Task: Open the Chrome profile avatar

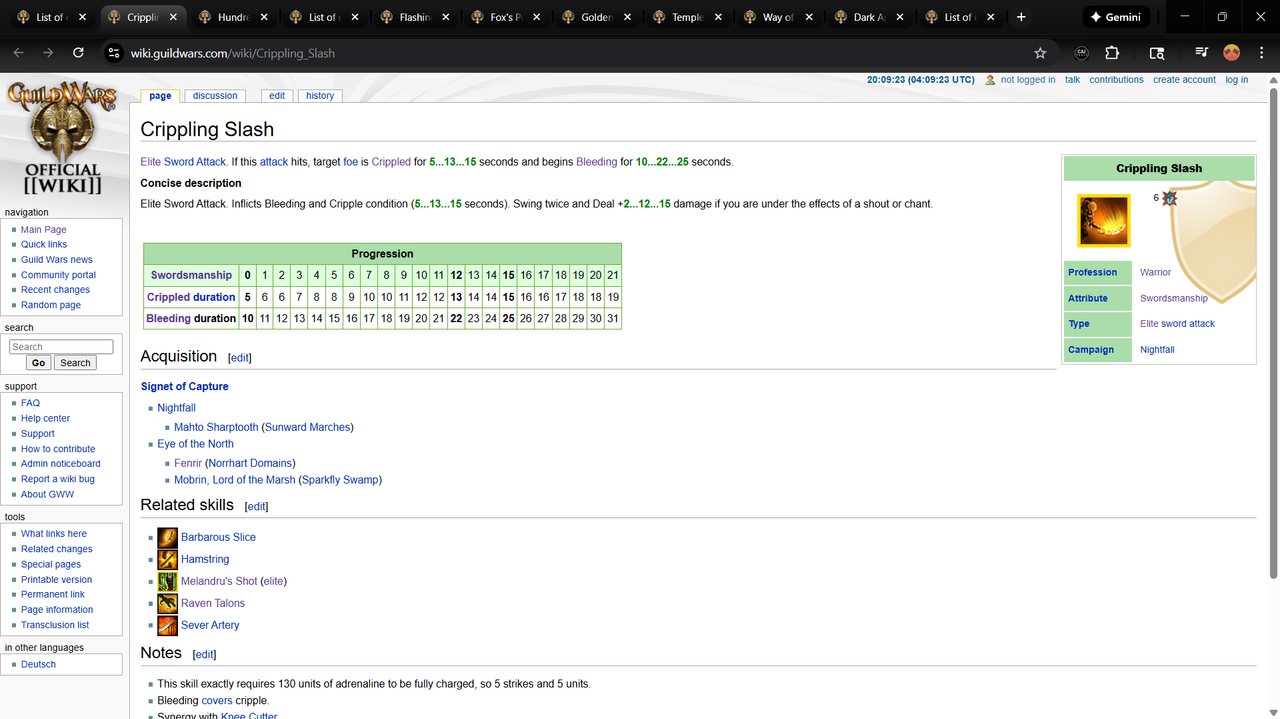Action: 1231,53
